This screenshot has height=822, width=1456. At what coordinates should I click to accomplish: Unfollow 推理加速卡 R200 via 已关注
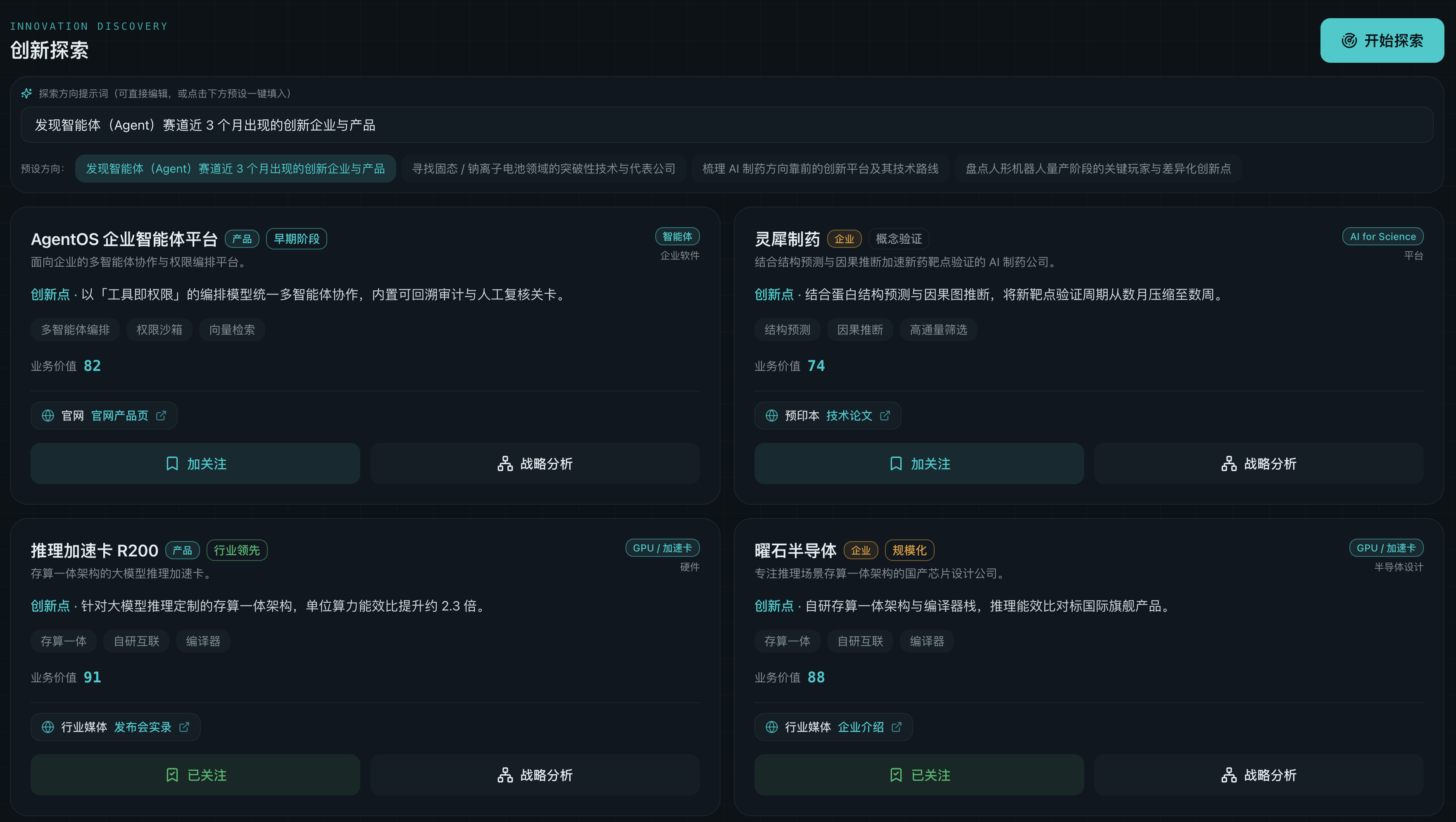tap(195, 774)
